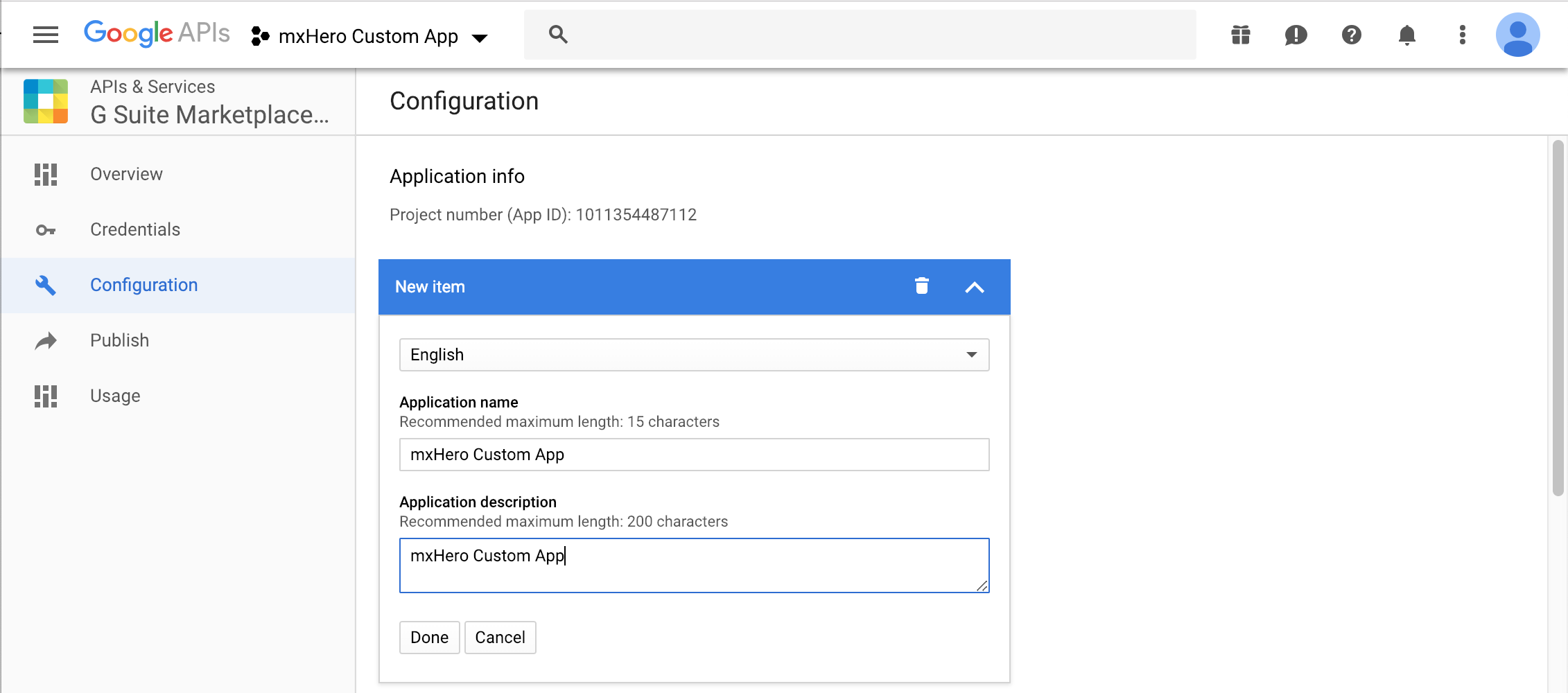Viewport: 1568px width, 693px height.
Task: Go to Overview in sidebar
Action: pos(126,174)
